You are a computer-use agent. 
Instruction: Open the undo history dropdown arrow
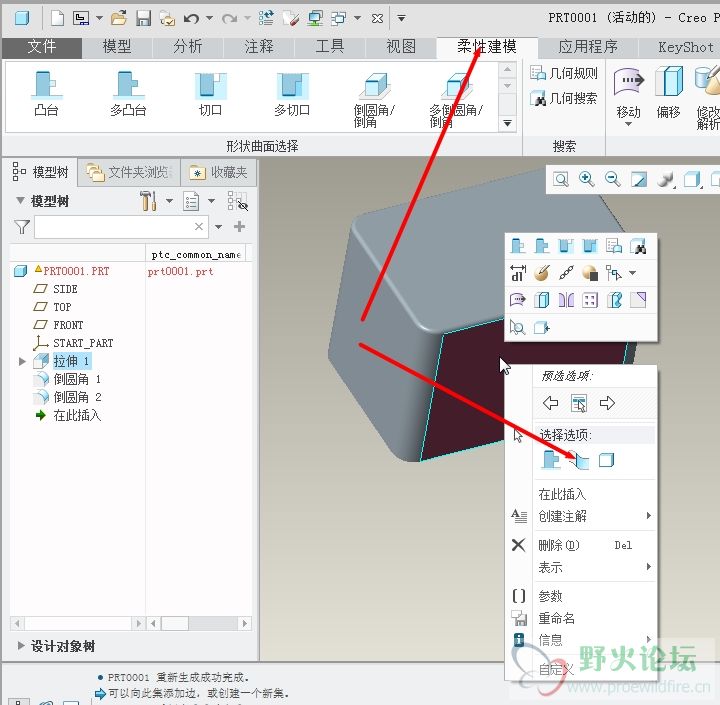point(209,18)
